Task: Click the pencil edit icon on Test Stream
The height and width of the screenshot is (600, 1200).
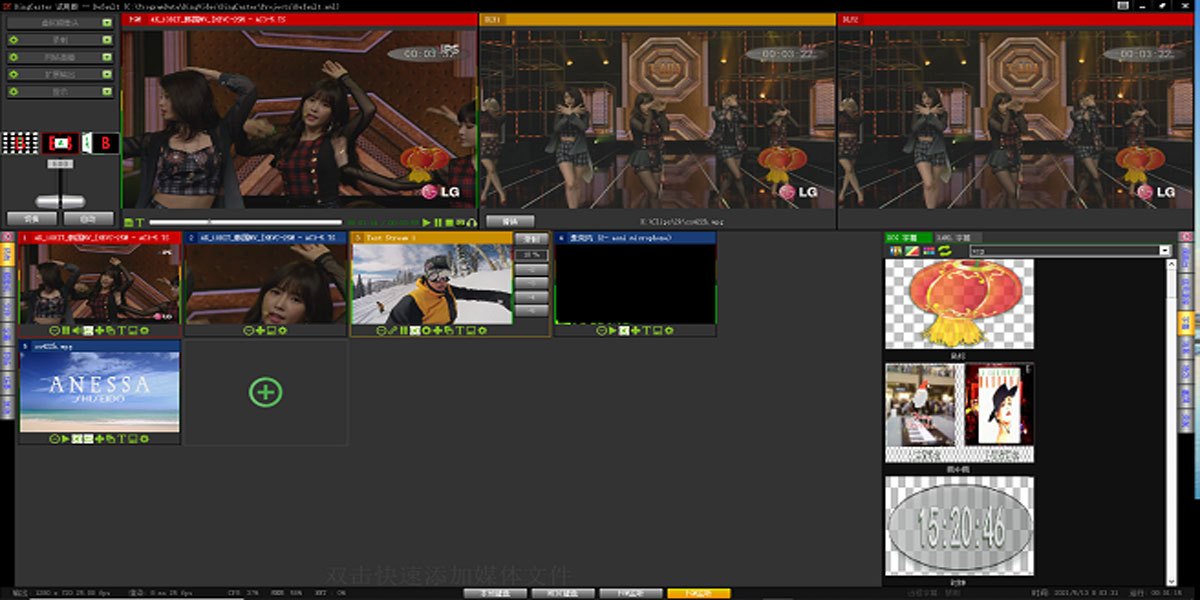Action: click(393, 330)
